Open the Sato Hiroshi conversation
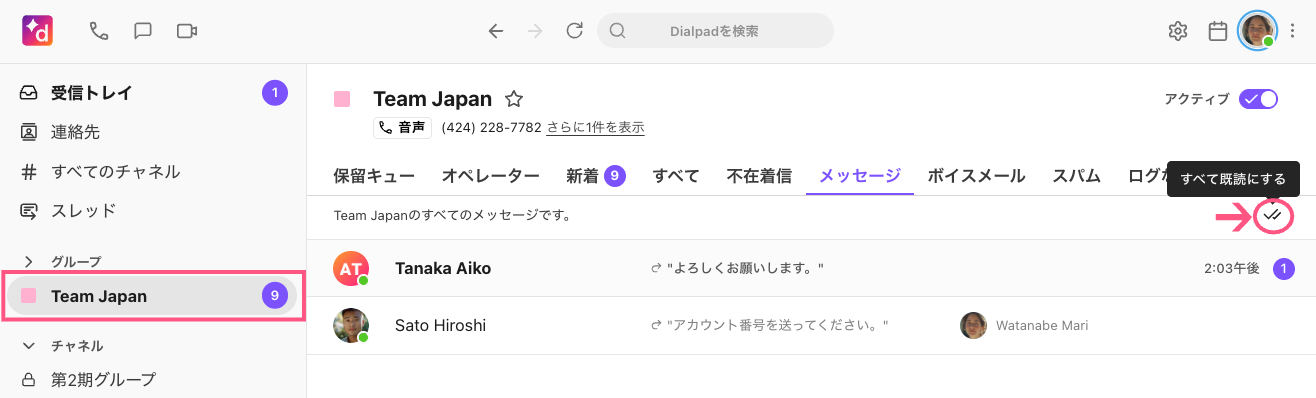The image size is (1316, 398). click(811, 325)
